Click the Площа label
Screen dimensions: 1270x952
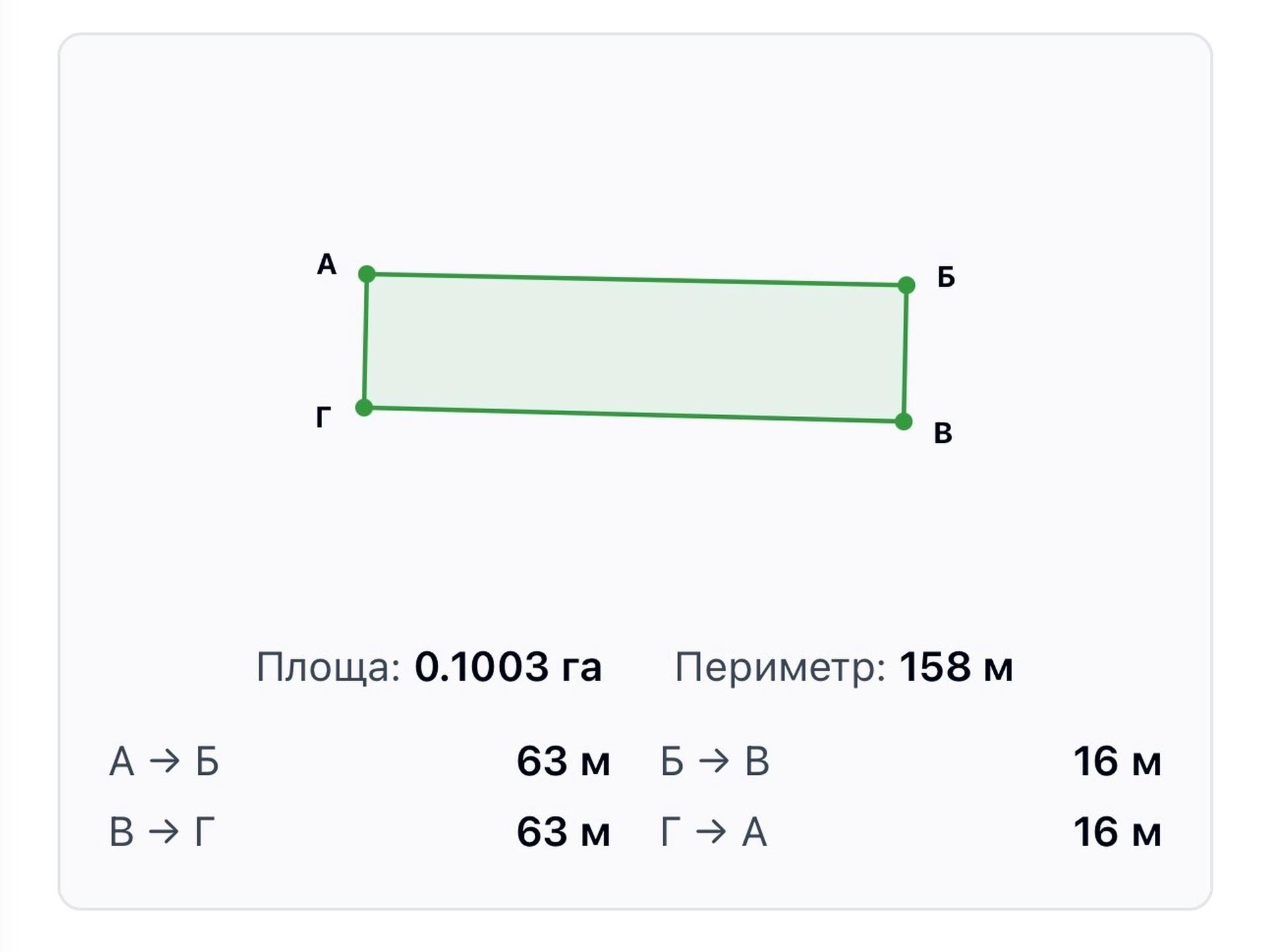[x=329, y=668]
